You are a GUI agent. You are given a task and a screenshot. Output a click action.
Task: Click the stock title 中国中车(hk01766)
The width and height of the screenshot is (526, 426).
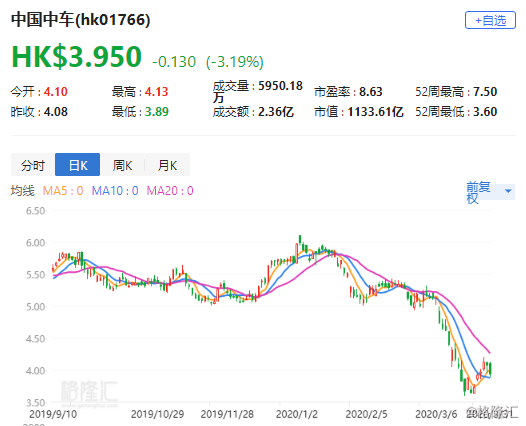point(81,20)
